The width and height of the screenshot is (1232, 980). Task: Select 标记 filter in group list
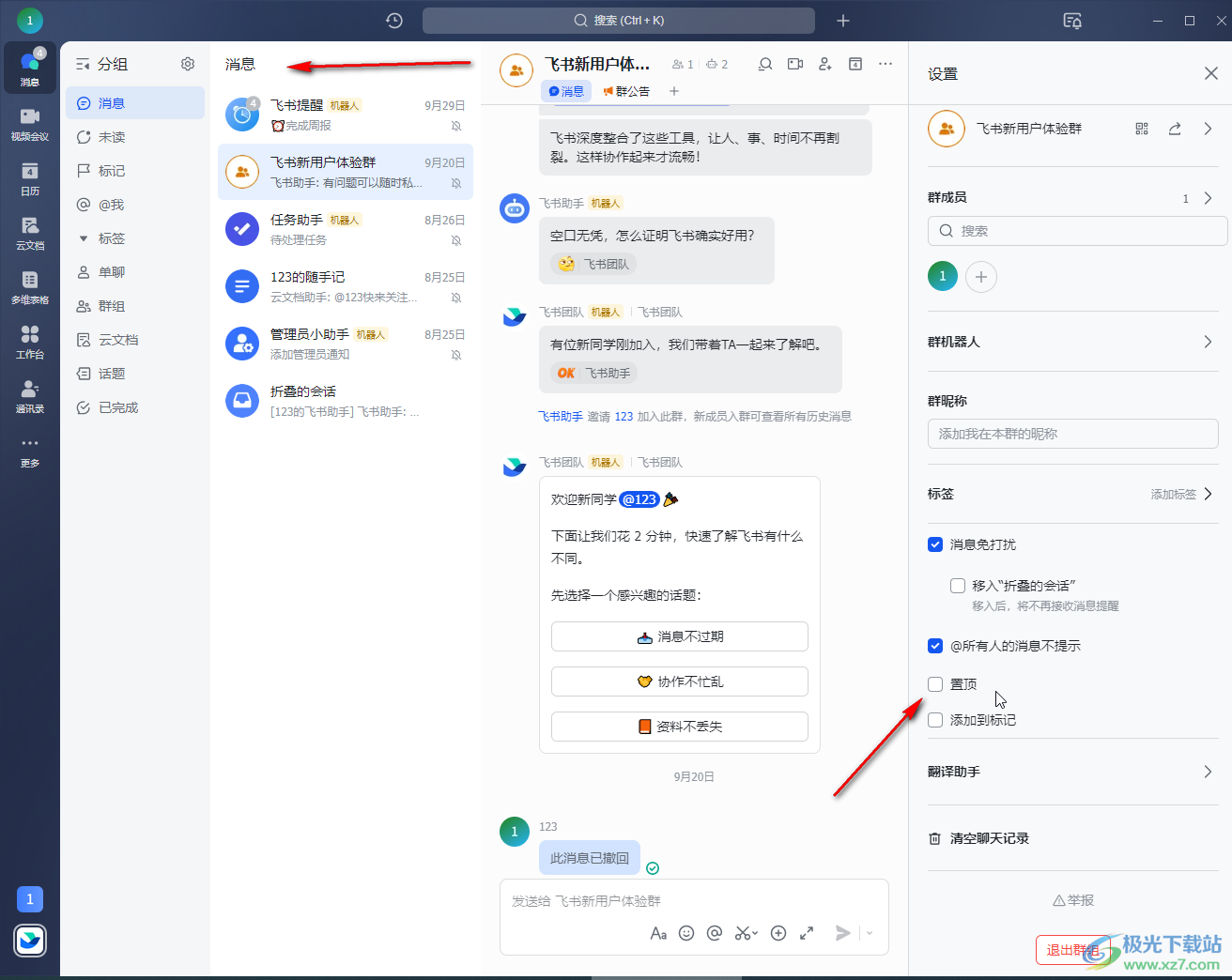pyautogui.click(x=135, y=171)
